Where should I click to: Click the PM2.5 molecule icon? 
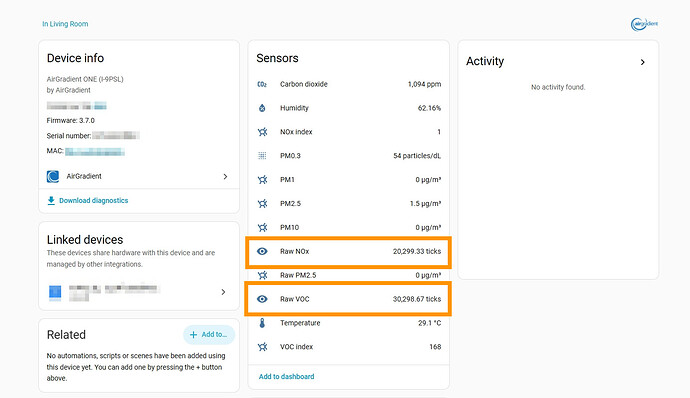coord(262,203)
